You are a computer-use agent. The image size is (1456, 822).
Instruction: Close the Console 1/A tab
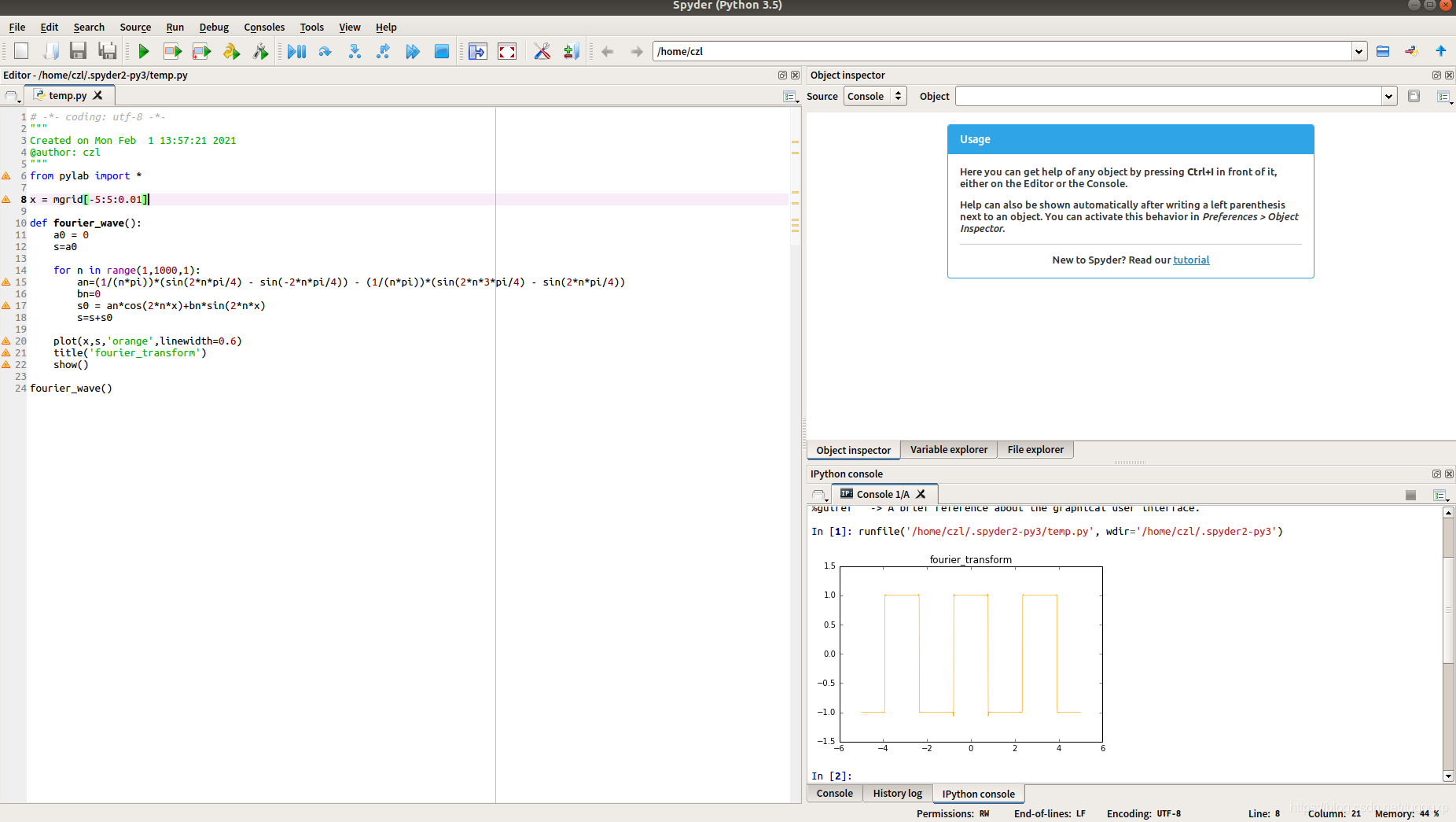tap(921, 494)
